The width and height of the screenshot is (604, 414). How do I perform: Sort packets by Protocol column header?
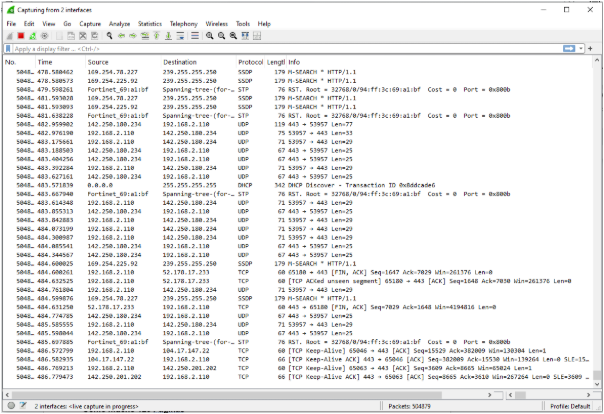[250, 62]
